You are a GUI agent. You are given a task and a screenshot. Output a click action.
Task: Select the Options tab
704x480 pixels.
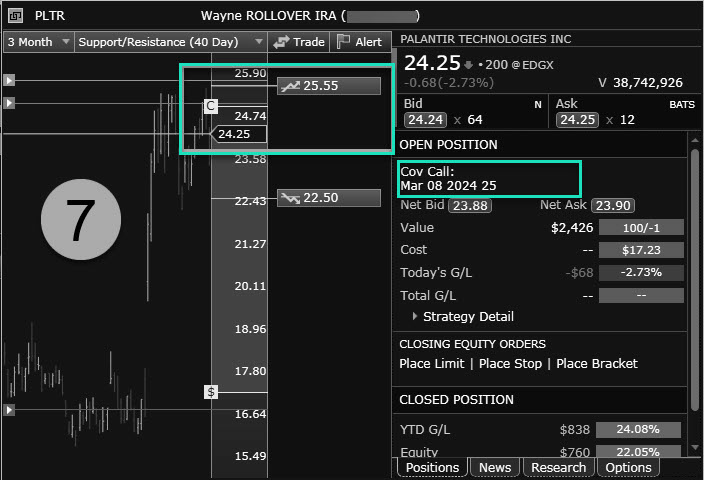point(628,467)
